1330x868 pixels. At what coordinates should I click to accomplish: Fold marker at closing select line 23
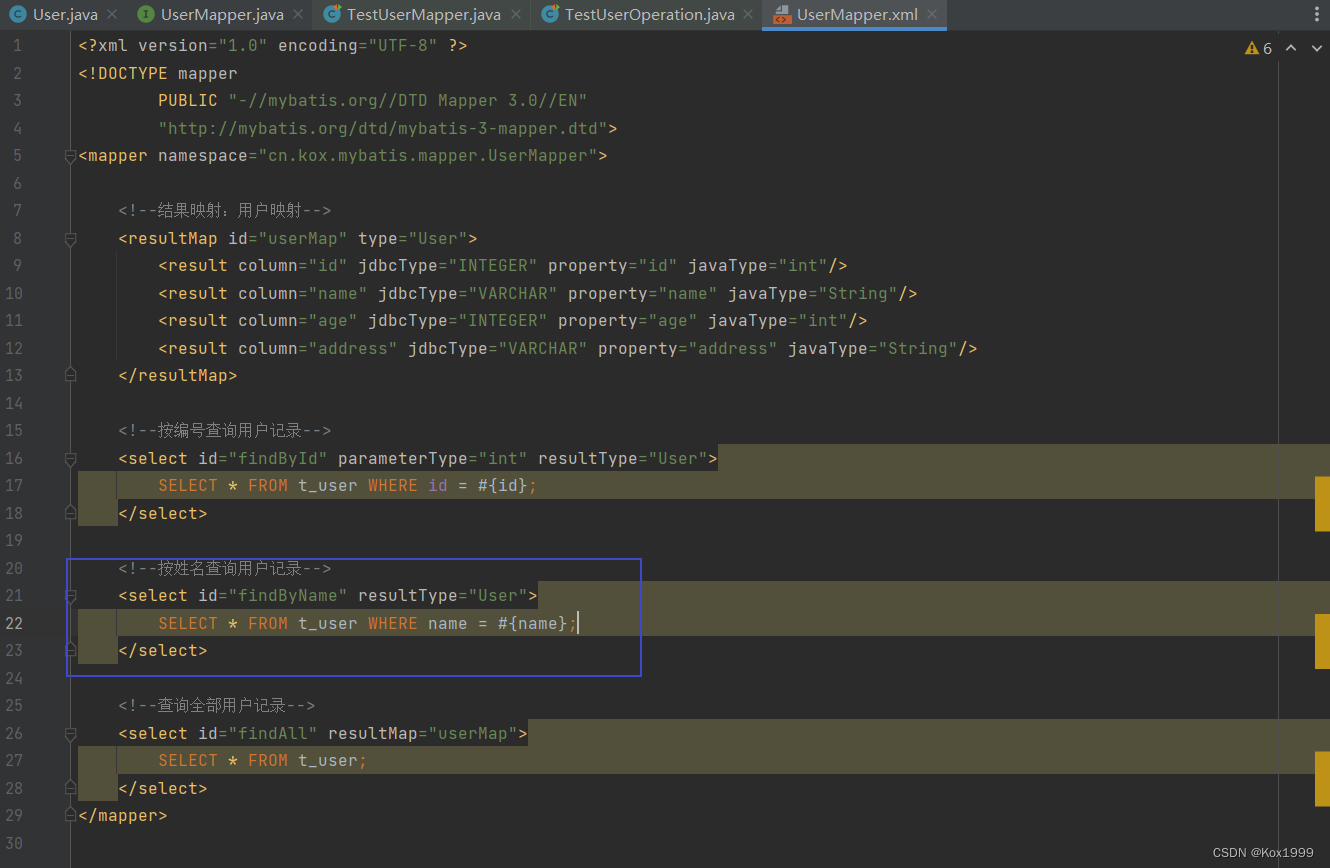point(70,650)
